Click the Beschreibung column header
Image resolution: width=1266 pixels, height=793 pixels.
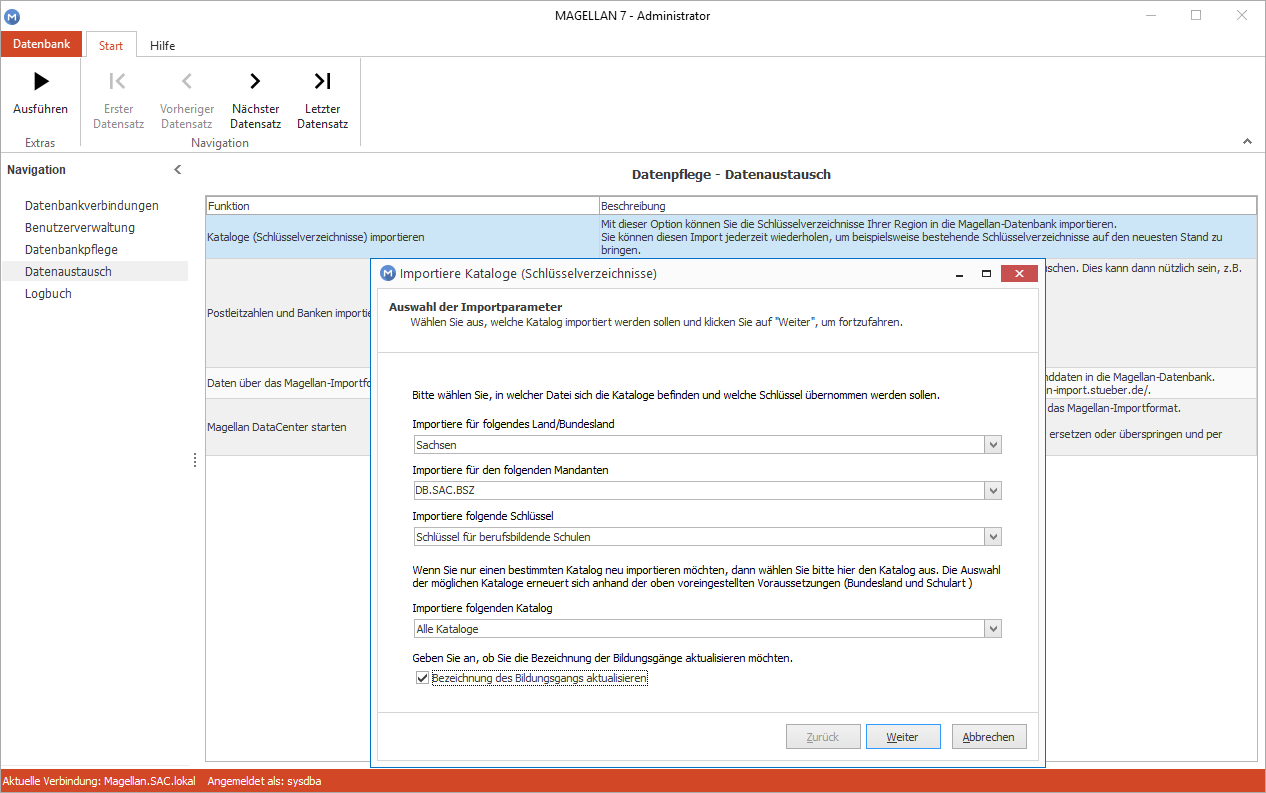[927, 206]
